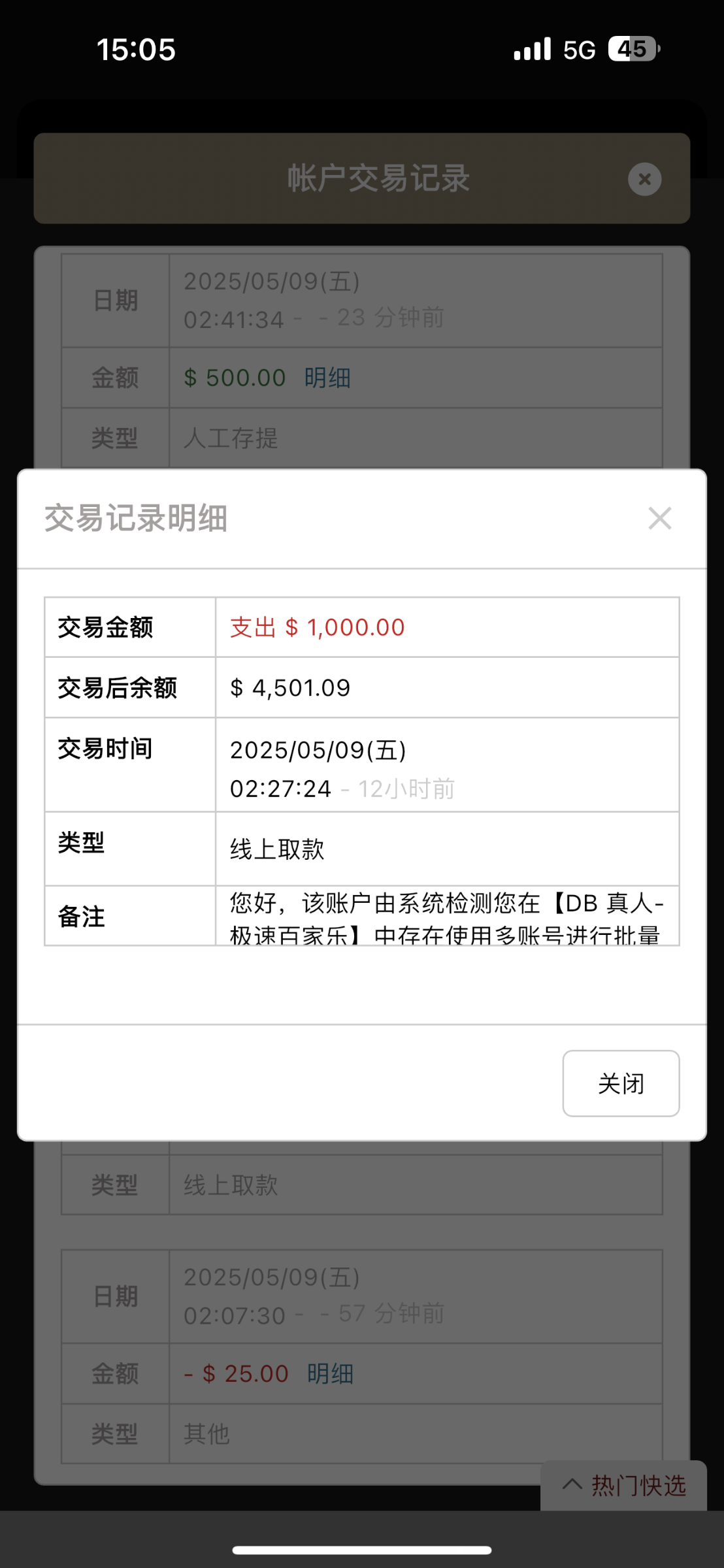Tap the 02:27:24 transaction time entry
This screenshot has height=1568, width=724.
[281, 789]
